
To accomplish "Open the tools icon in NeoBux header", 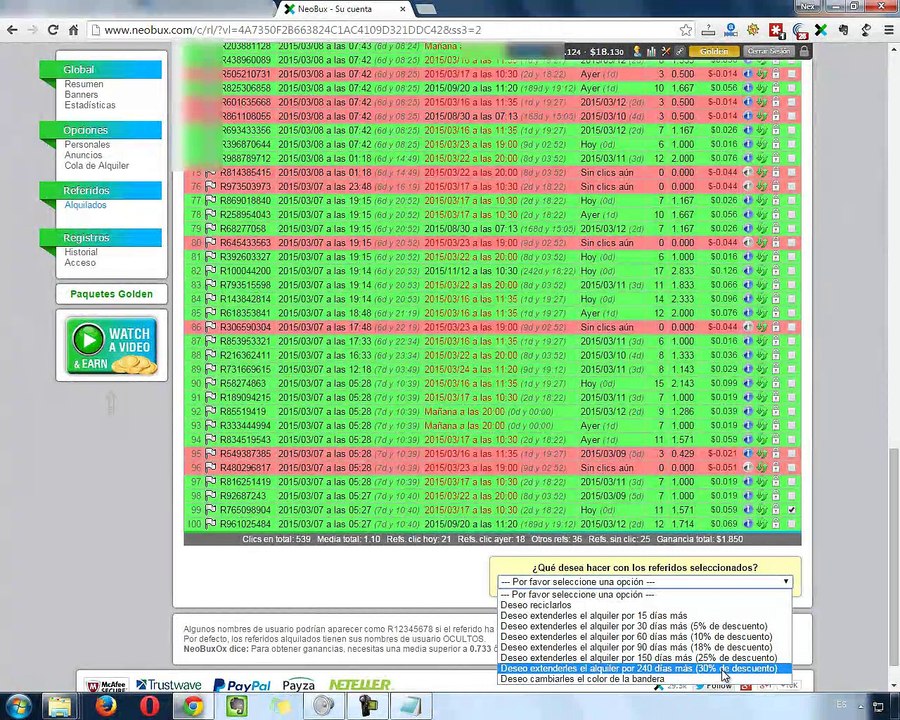I will pos(666,51).
